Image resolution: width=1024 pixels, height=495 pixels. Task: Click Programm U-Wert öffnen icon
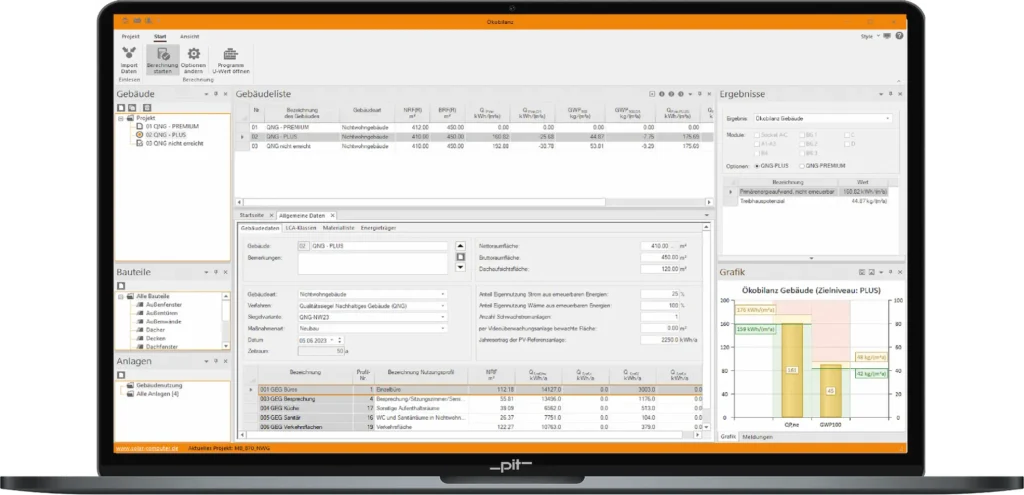[231, 54]
